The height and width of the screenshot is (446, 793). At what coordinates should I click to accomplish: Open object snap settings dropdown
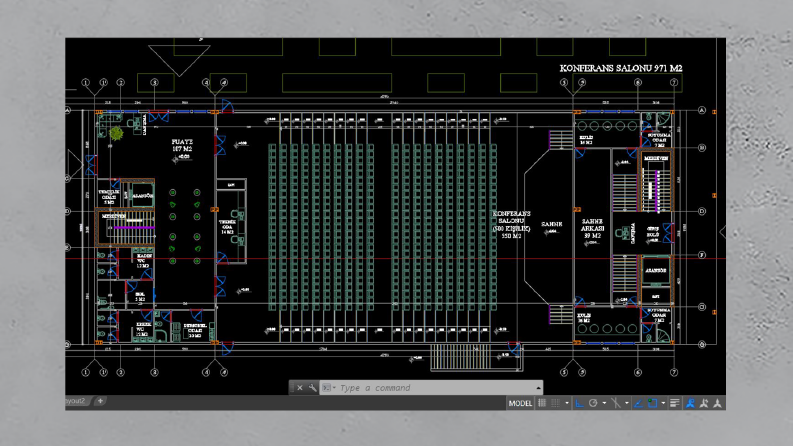[663, 403]
